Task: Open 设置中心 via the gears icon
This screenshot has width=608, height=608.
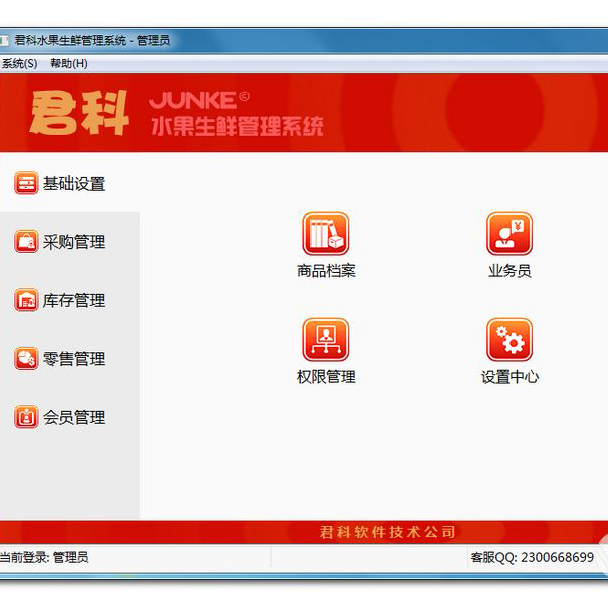Action: pyautogui.click(x=509, y=340)
